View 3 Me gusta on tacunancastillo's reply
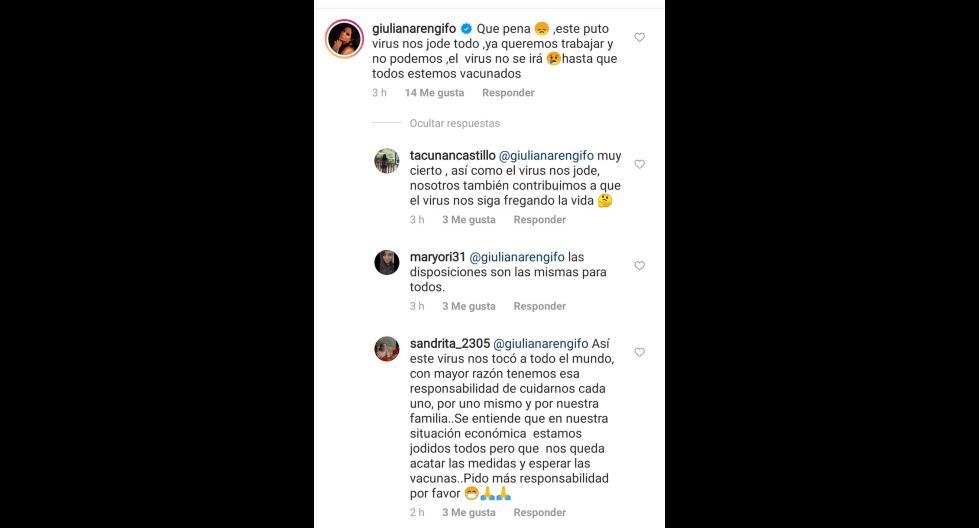The height and width of the screenshot is (528, 979). click(469, 220)
